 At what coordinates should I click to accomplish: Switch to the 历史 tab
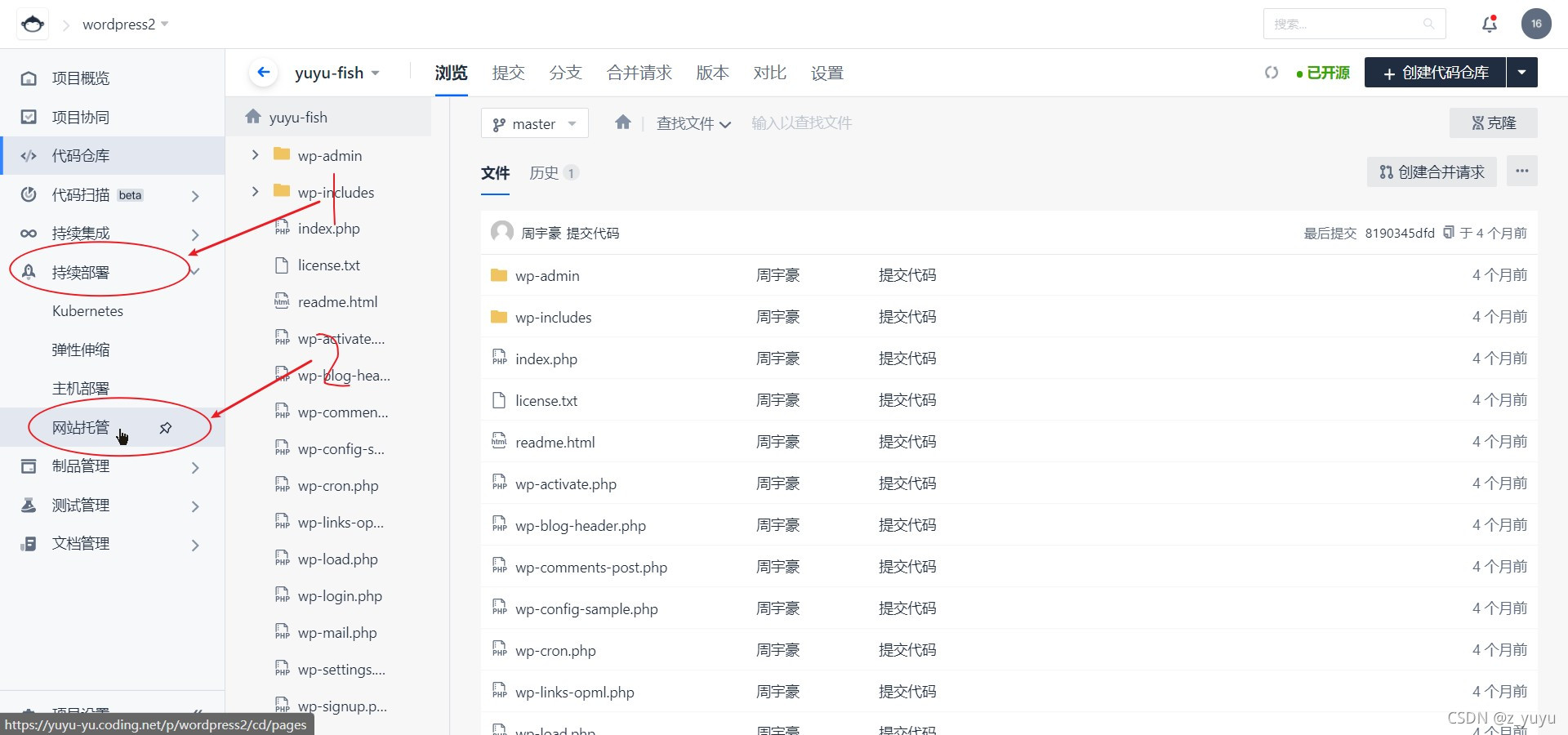544,172
